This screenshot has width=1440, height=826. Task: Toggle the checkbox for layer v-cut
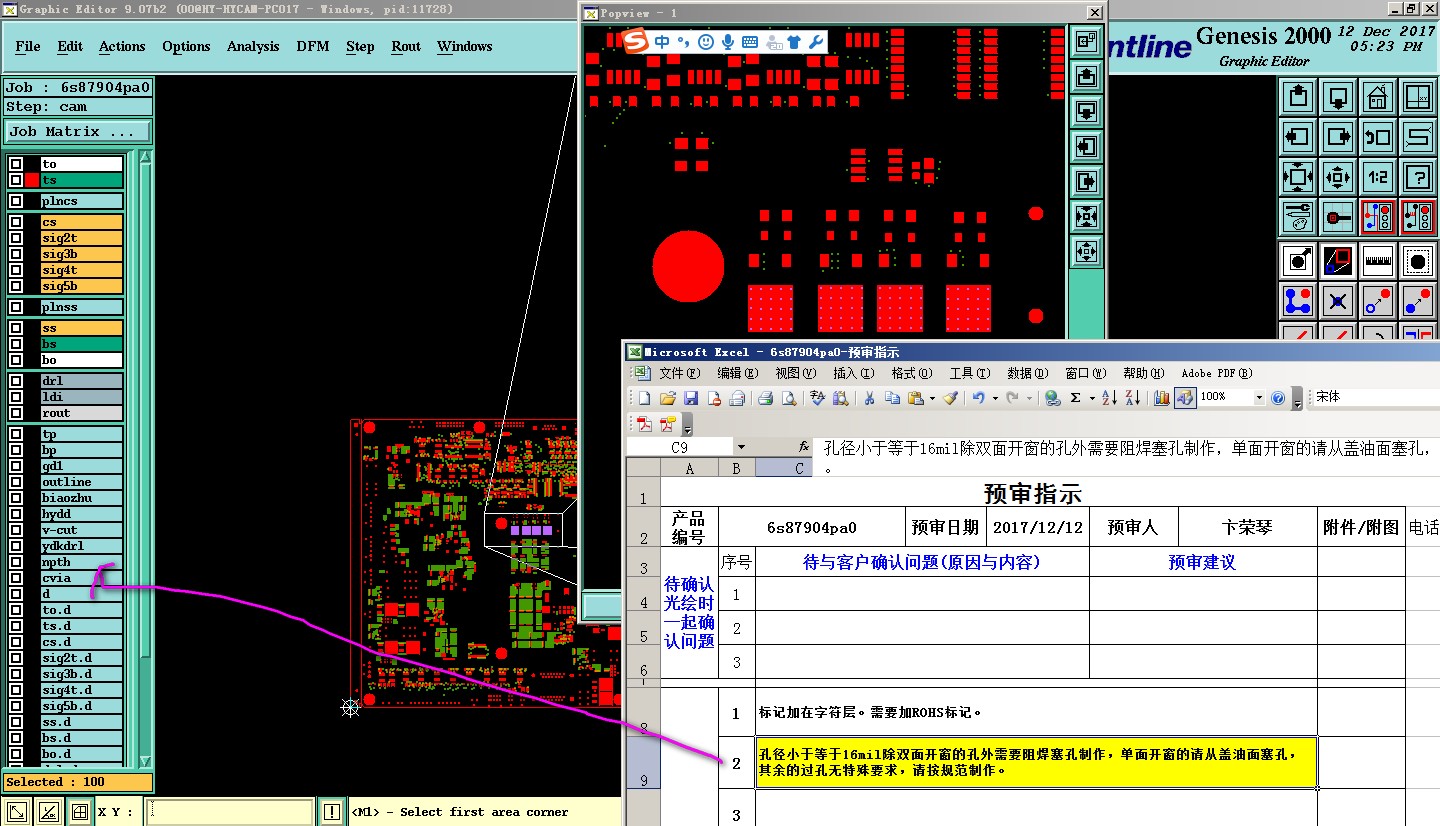tap(16, 530)
